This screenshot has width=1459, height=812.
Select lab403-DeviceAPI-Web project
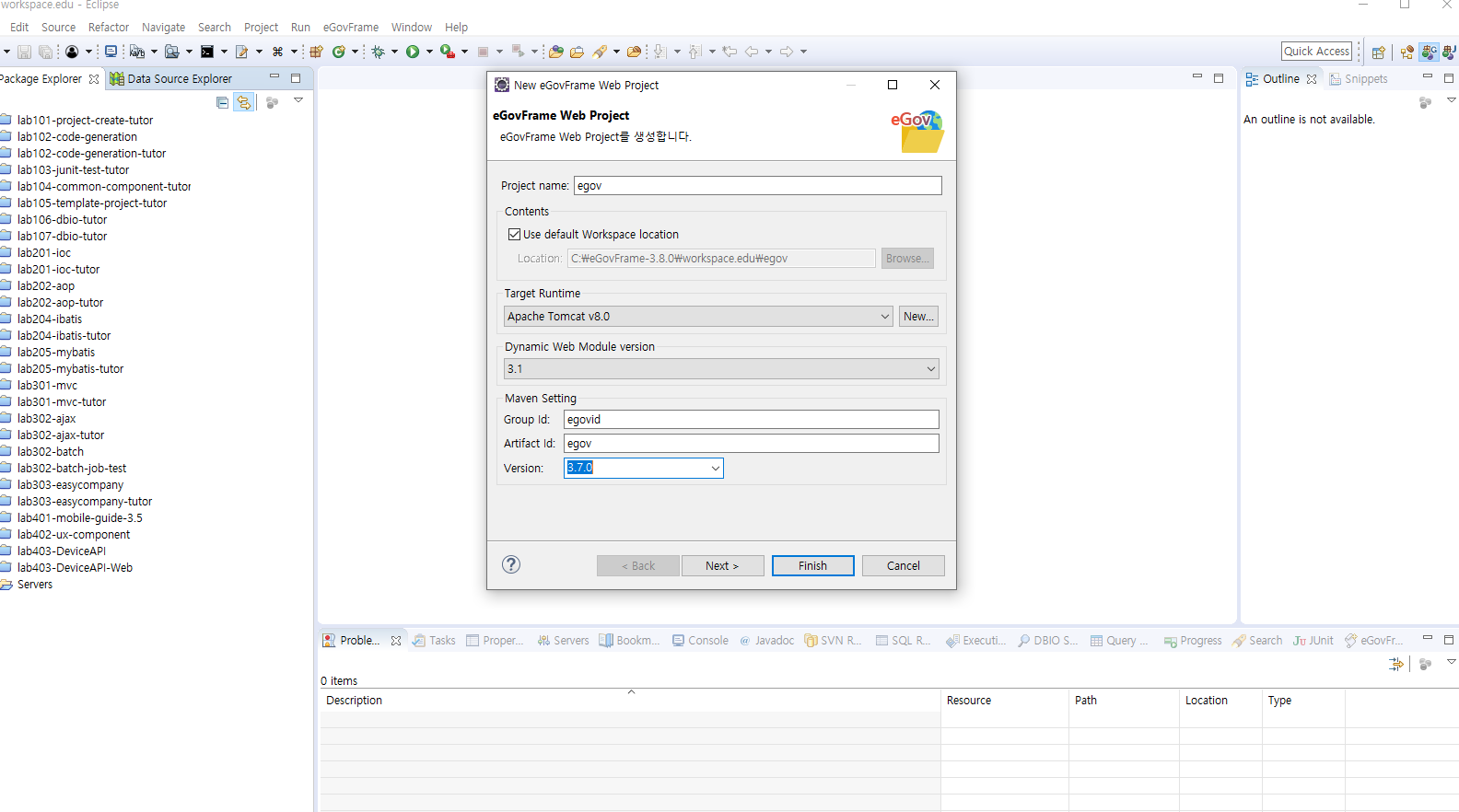[x=75, y=568]
